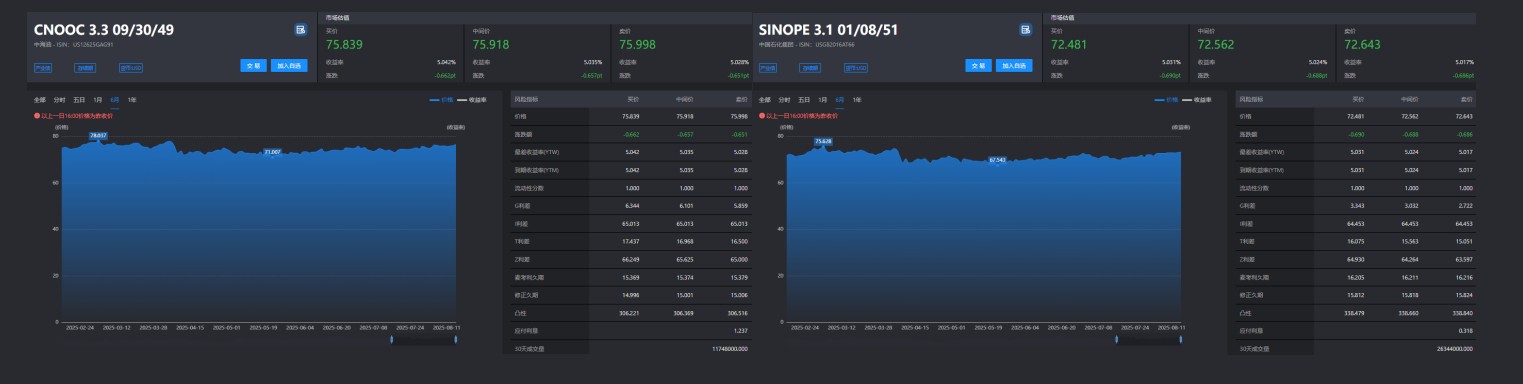Viewport: 1523px width, 384px height.
Task: Select the 78.017 price marker on CNOOC chart
Action: [x=98, y=134]
